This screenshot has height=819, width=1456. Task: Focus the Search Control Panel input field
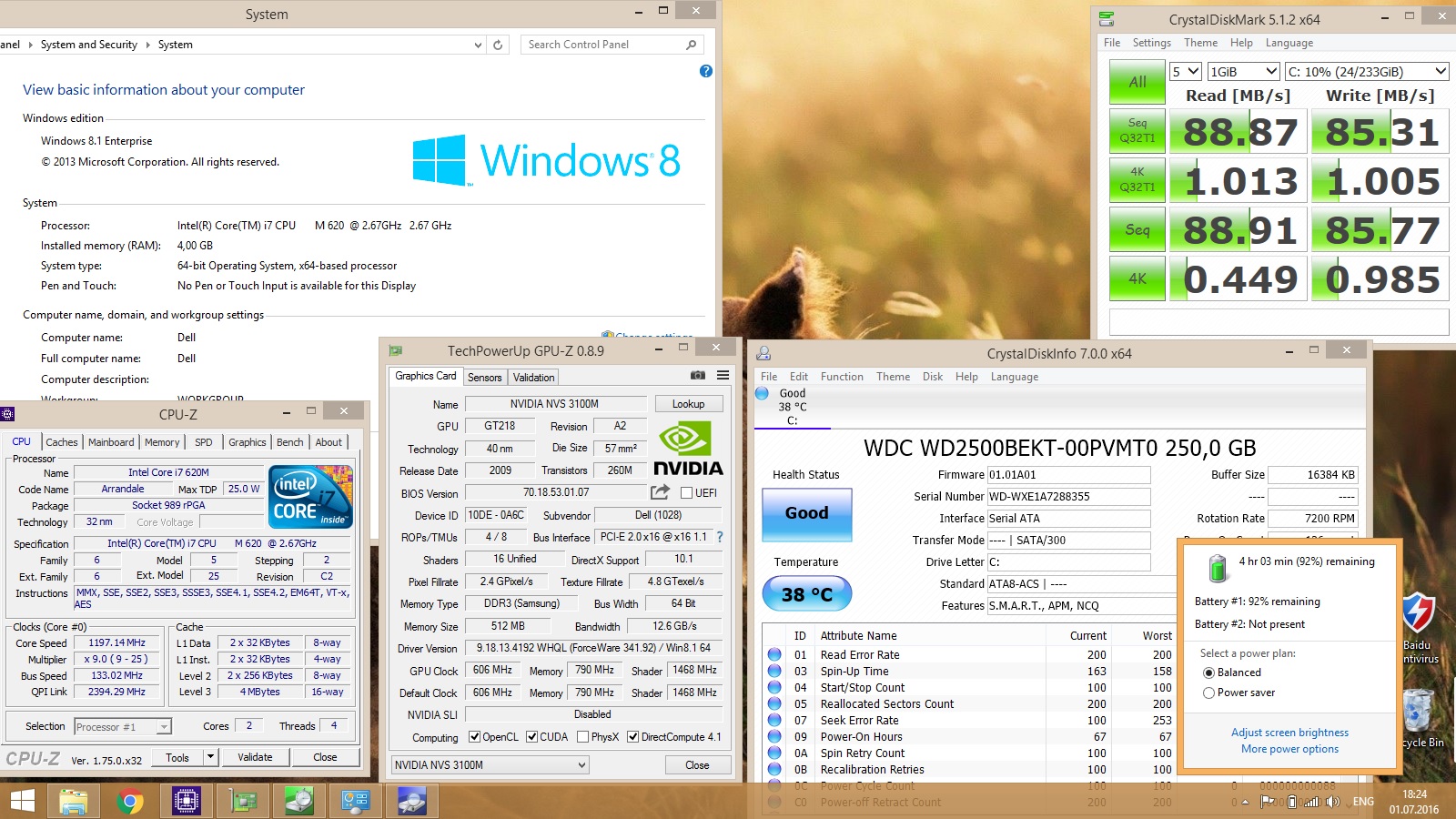(604, 45)
